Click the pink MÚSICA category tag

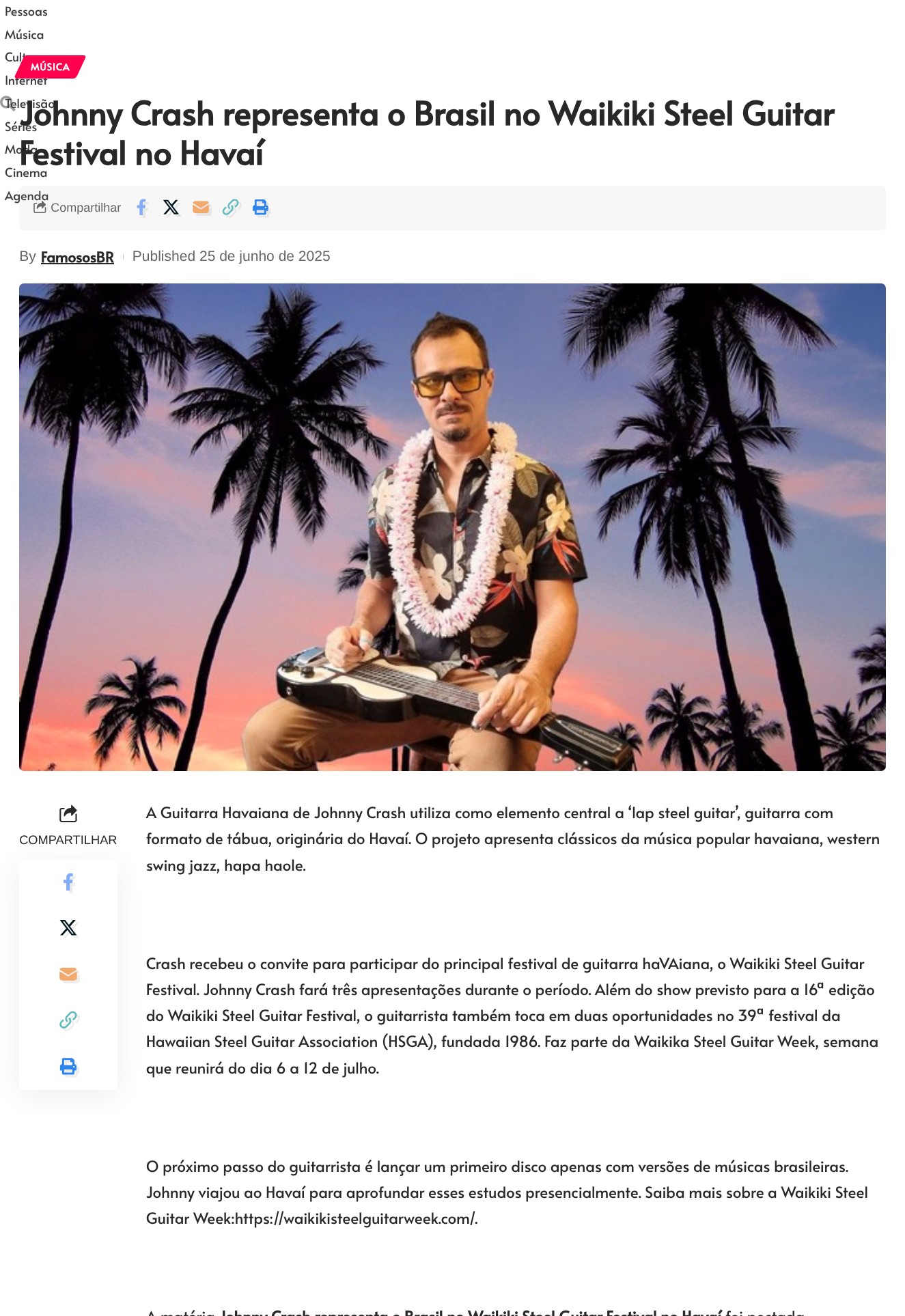tap(50, 67)
